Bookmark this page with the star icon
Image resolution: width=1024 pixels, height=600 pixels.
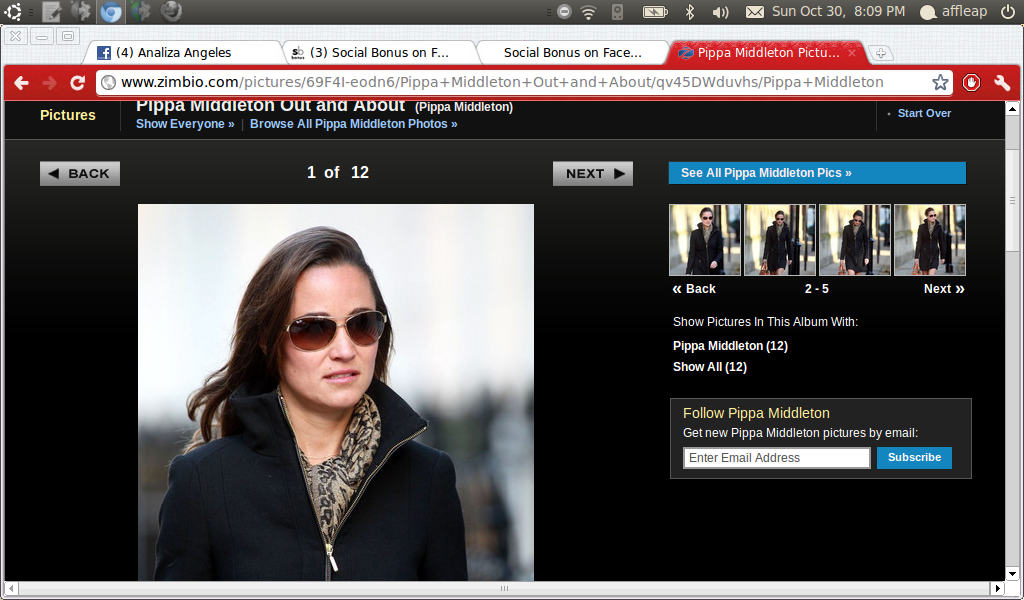(x=940, y=82)
